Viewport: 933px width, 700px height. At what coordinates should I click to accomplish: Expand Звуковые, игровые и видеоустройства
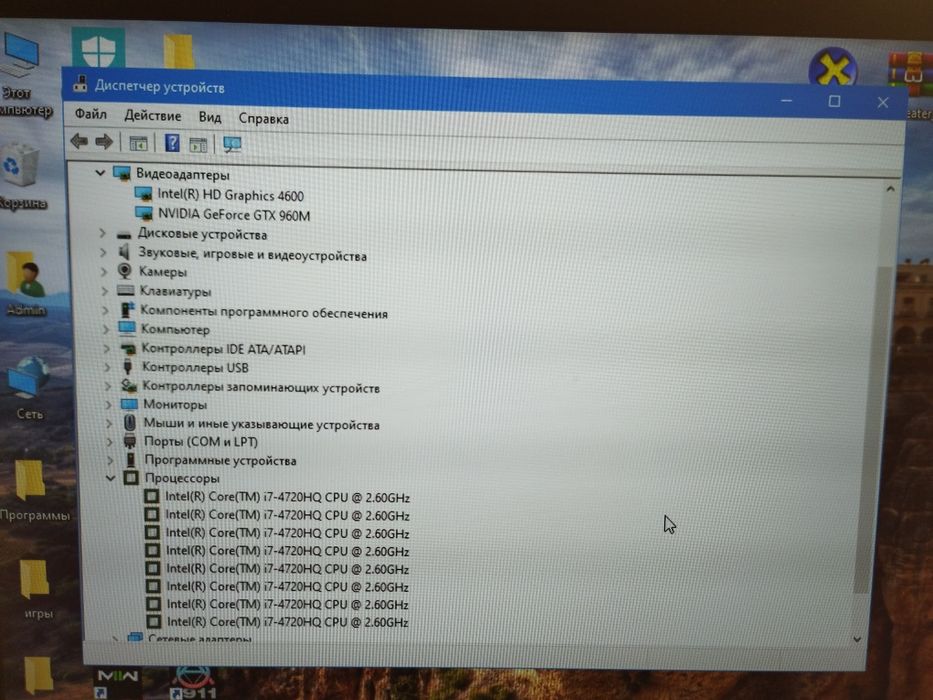(x=104, y=252)
